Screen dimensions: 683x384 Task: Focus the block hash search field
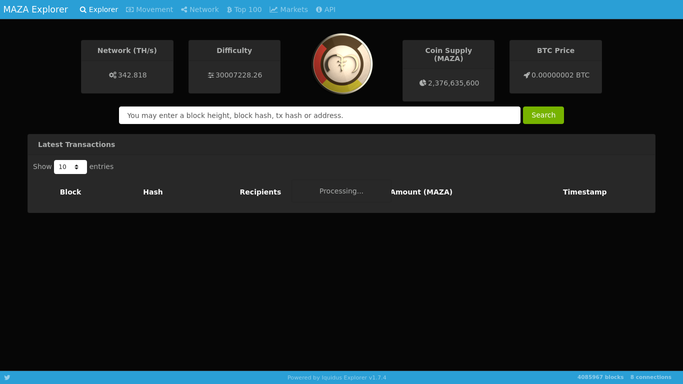tap(320, 115)
